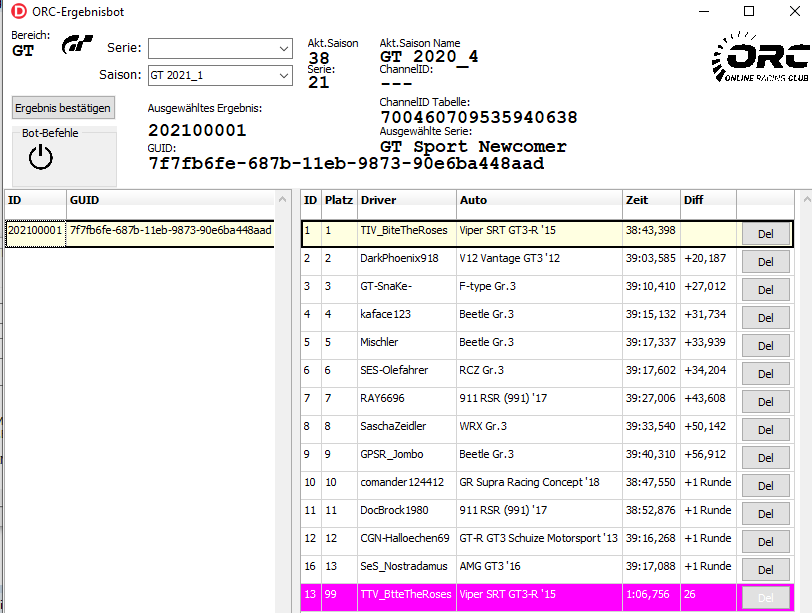Click Del for DarkPhoenix918
The width and height of the screenshot is (812, 613).
765,262
